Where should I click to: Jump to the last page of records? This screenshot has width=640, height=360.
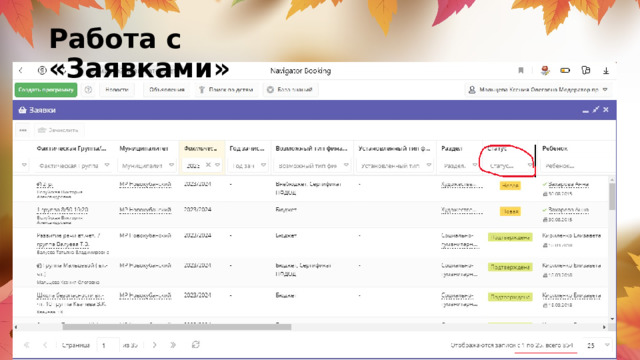[x=173, y=345]
